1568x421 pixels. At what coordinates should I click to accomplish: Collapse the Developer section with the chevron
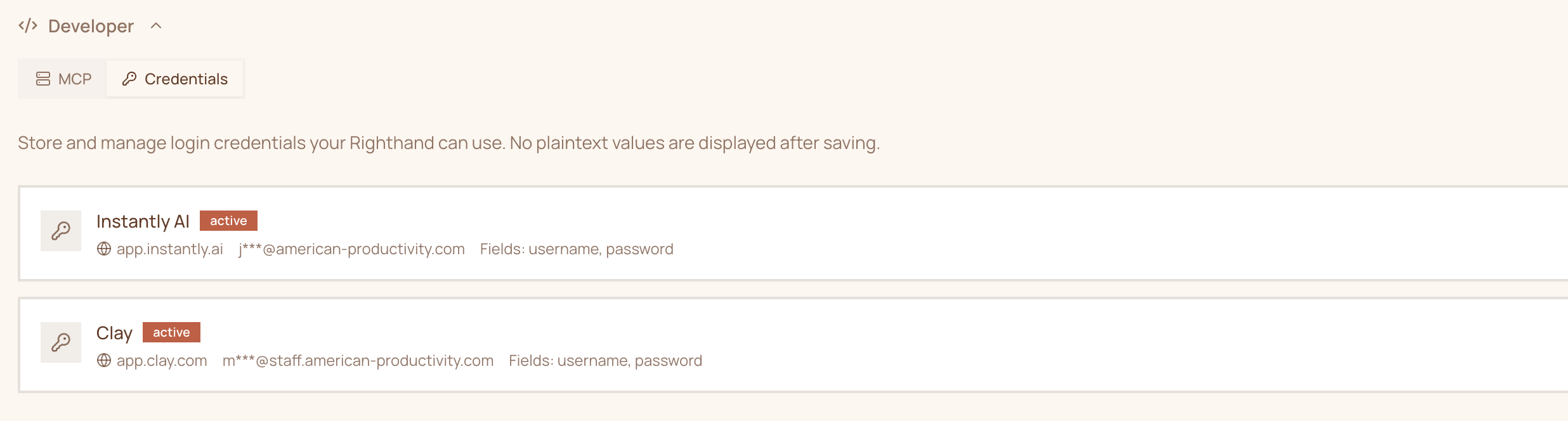(x=157, y=25)
